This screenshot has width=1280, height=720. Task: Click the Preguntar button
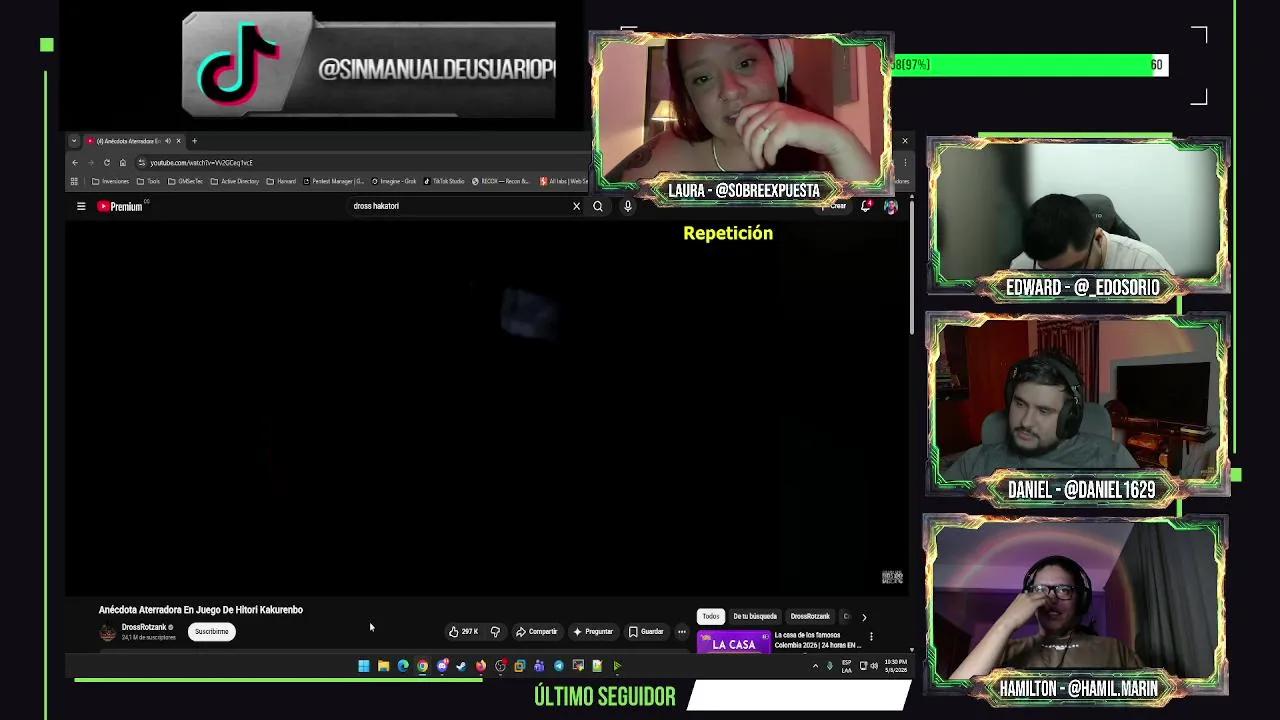[592, 631]
